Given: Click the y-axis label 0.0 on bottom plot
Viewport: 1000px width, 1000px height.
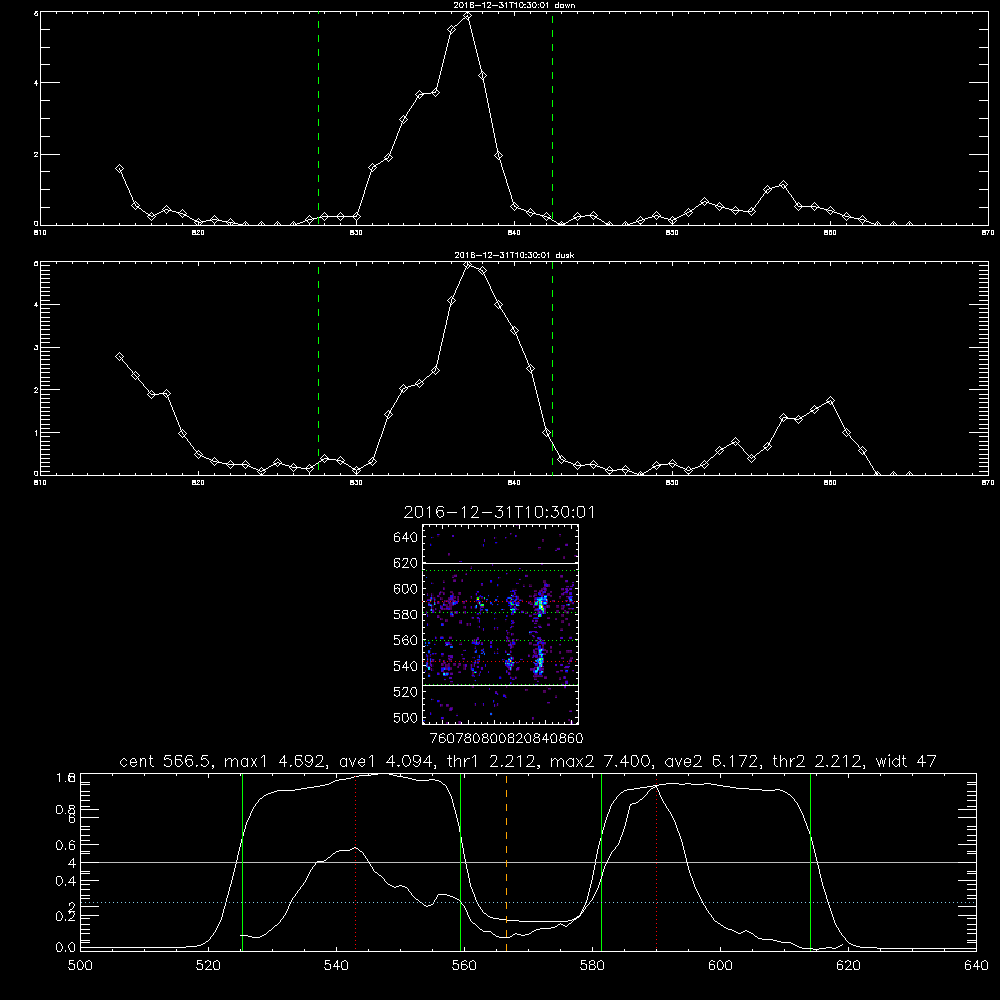Looking at the screenshot, I should [66, 948].
